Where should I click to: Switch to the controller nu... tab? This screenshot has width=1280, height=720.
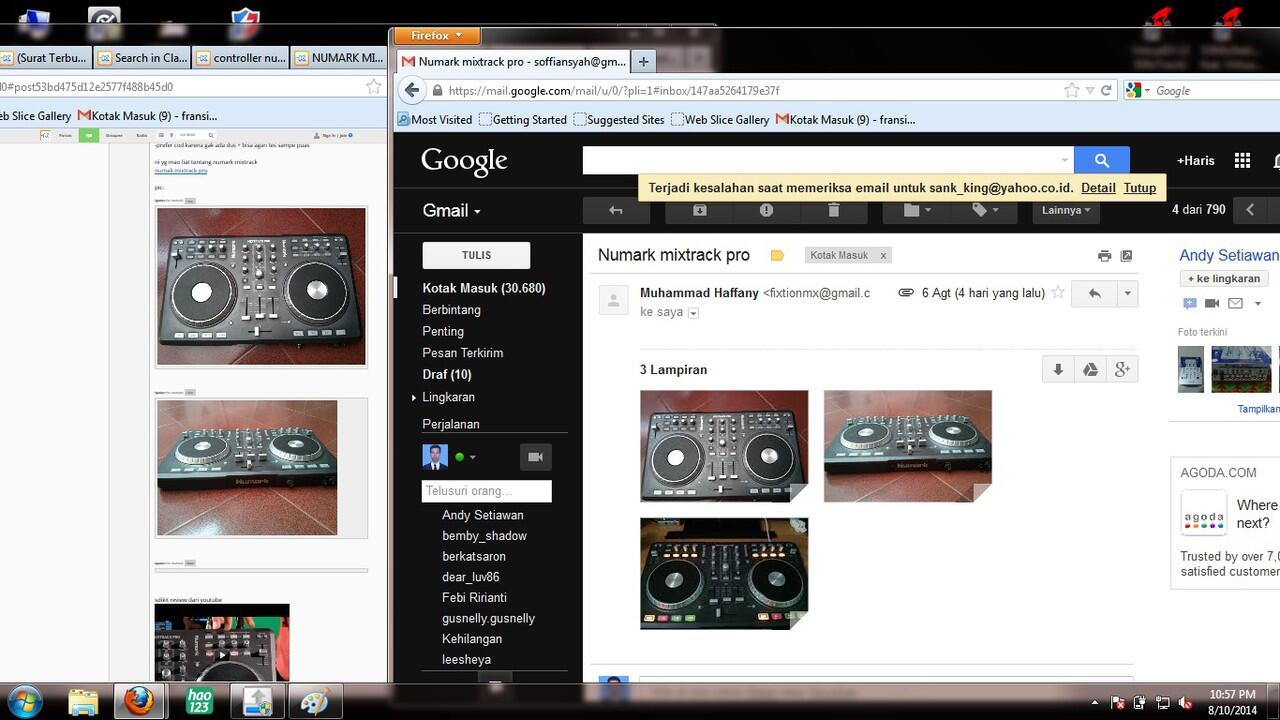tap(239, 58)
